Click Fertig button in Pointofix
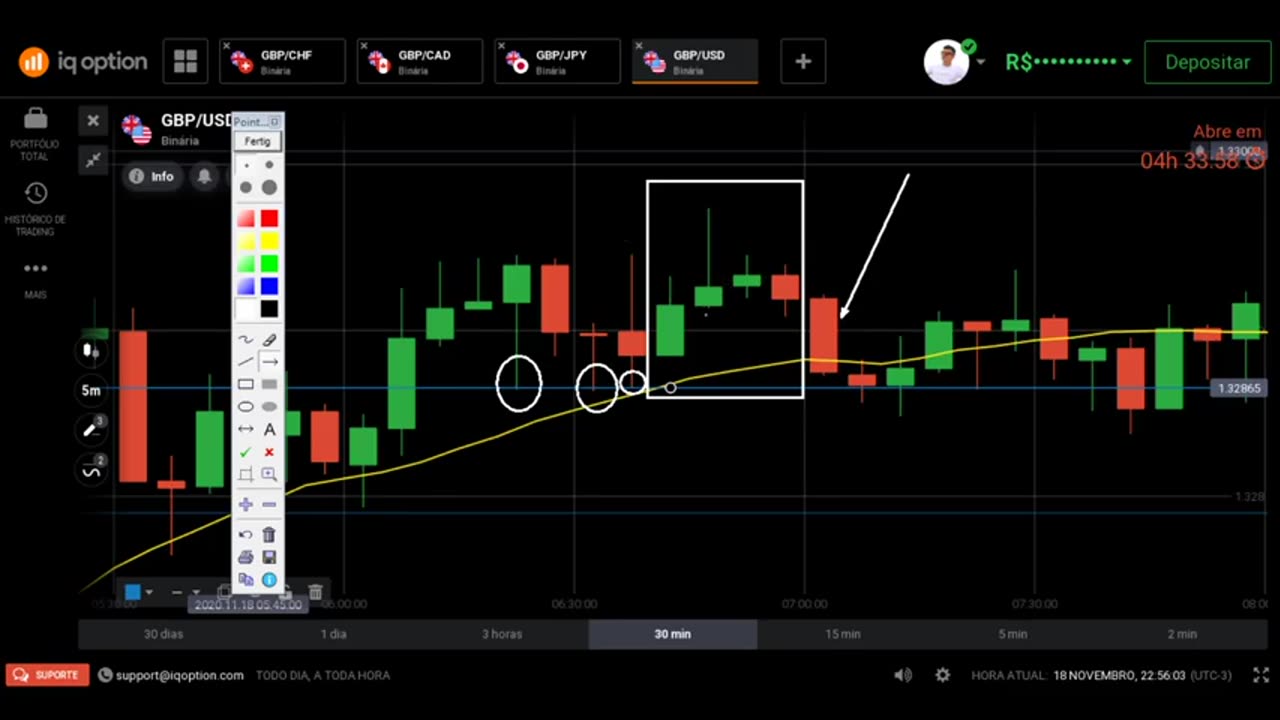The width and height of the screenshot is (1280, 720). pos(258,141)
